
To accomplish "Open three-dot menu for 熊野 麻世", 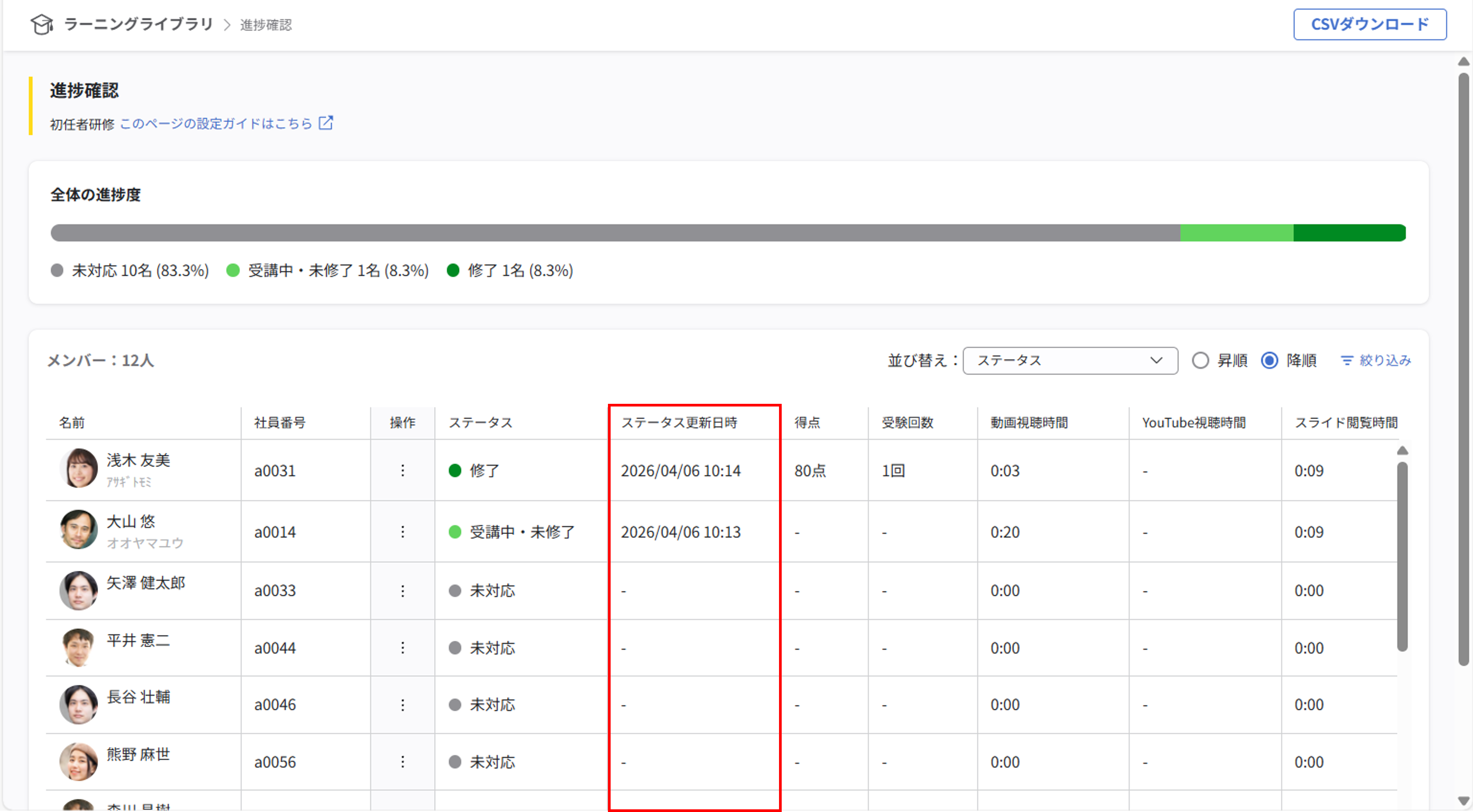I will (x=402, y=762).
